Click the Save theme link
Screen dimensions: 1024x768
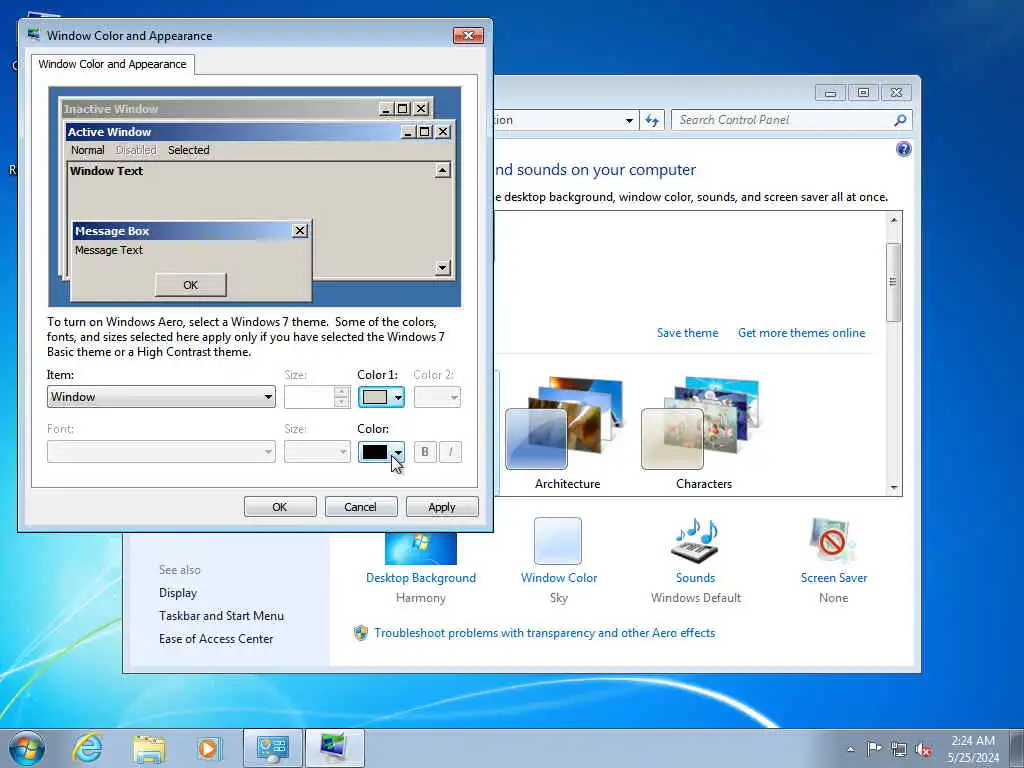[687, 333]
